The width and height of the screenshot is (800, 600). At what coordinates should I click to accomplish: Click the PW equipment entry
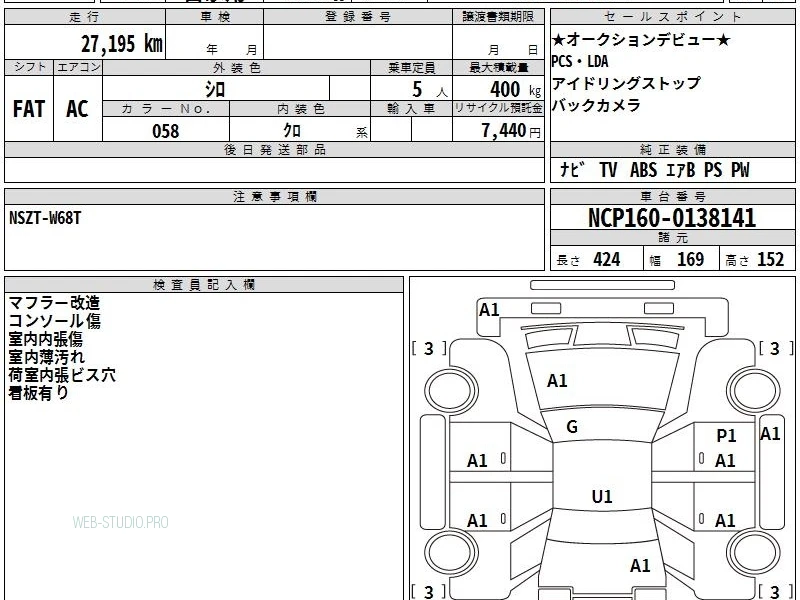740,170
